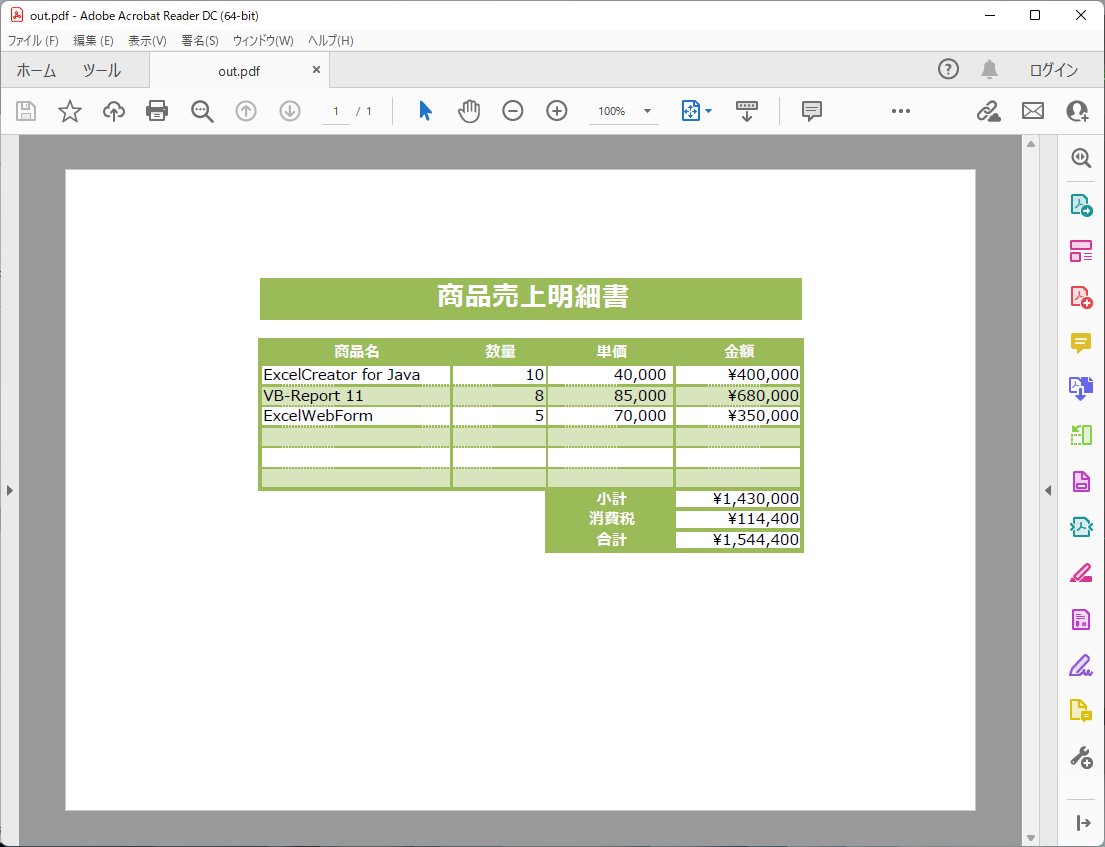Click the page number input field

(335, 111)
